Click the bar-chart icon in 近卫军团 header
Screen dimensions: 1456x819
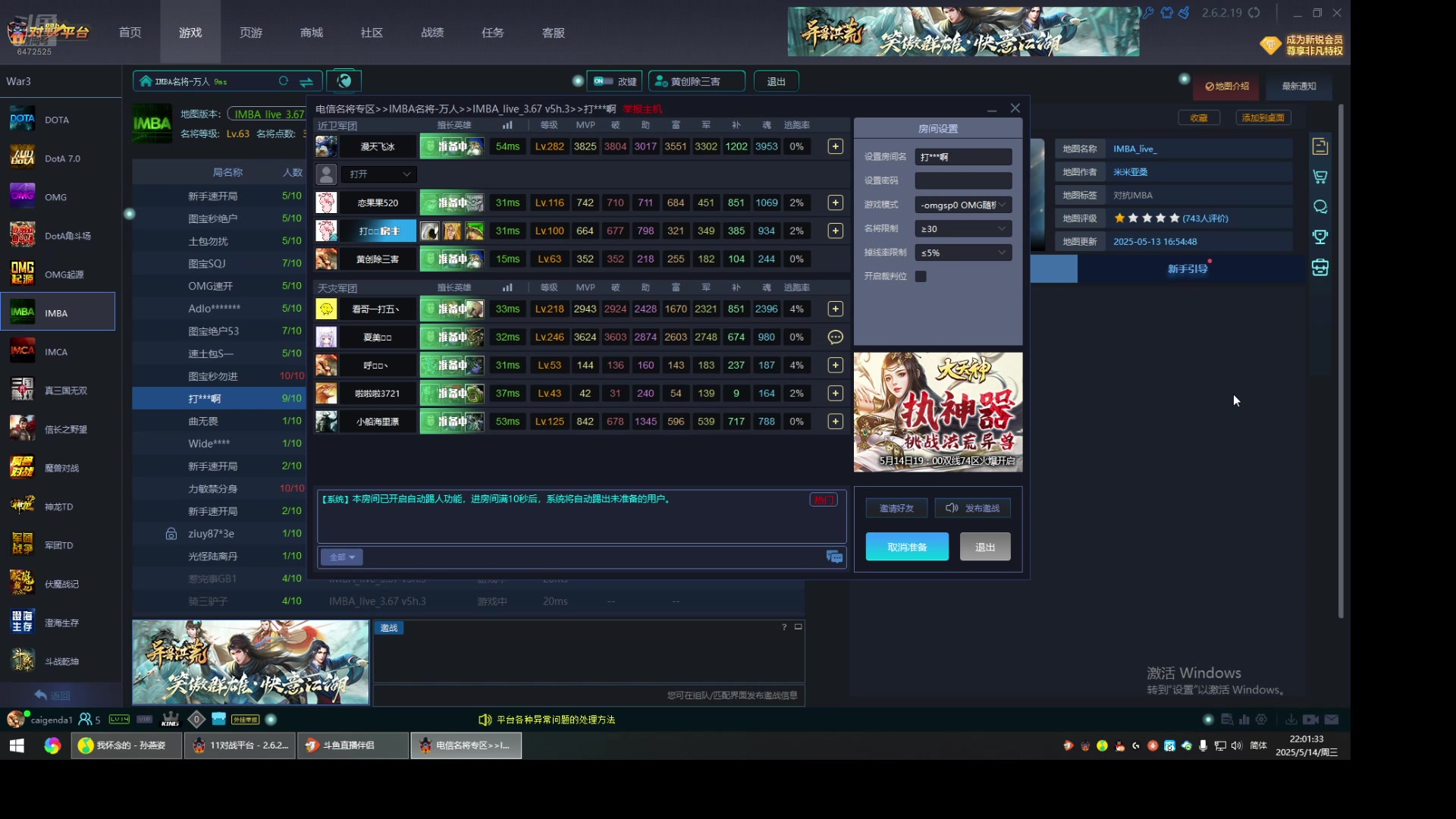point(507,125)
